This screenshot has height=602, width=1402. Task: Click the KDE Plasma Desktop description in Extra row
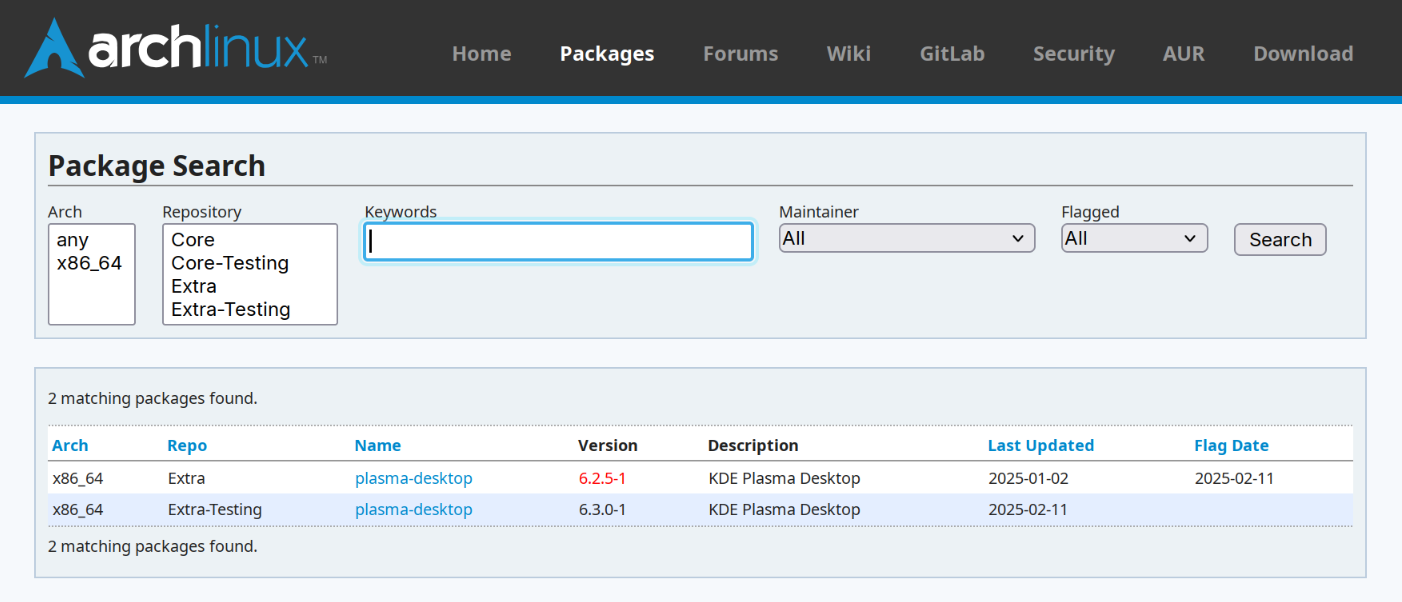pos(784,478)
